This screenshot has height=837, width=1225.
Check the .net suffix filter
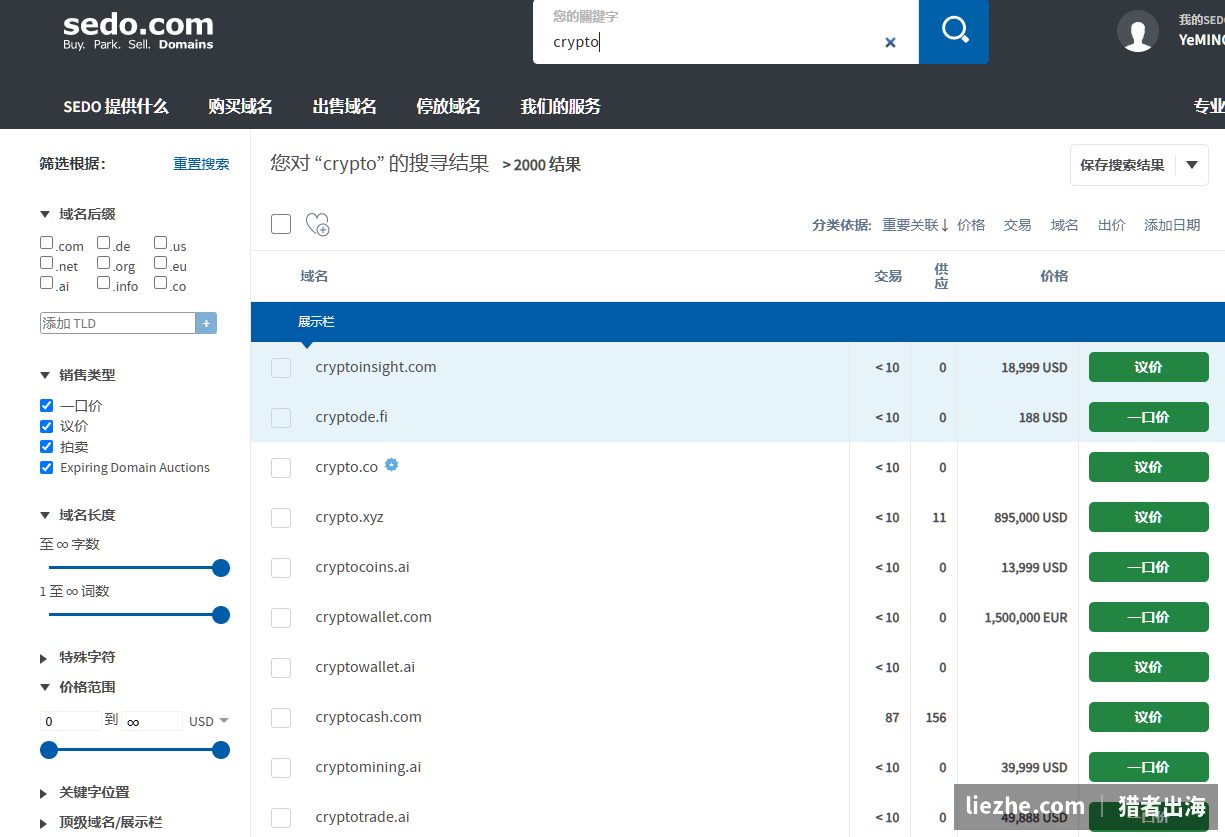[x=46, y=263]
